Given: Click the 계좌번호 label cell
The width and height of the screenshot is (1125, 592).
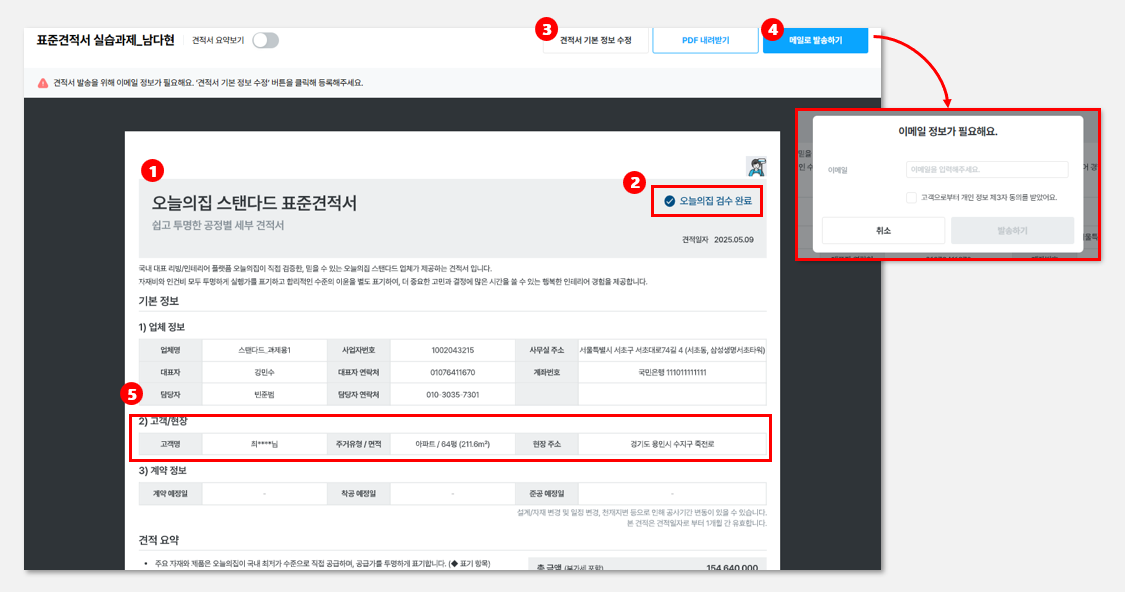Looking at the screenshot, I should [547, 372].
